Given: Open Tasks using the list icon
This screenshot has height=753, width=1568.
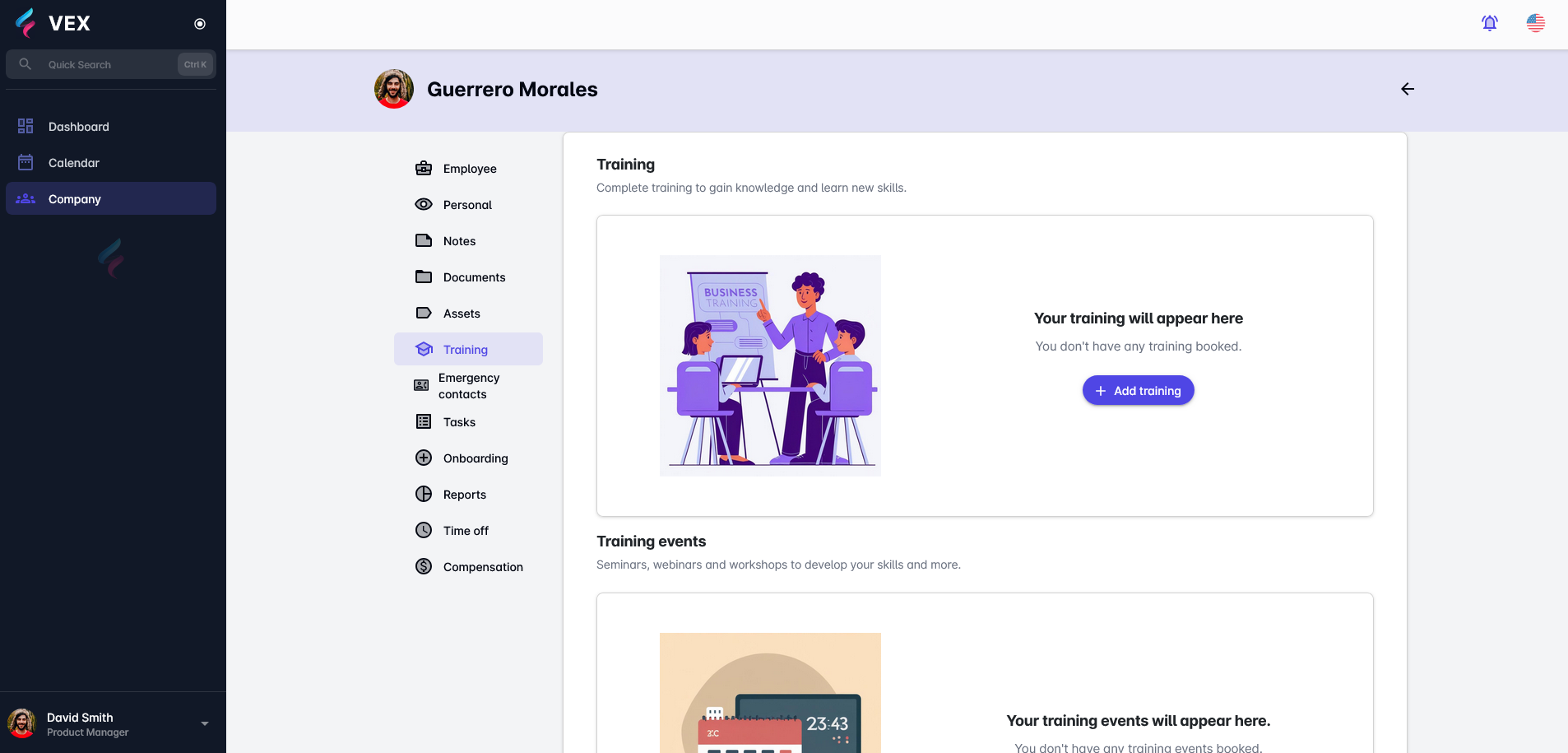Looking at the screenshot, I should [x=423, y=421].
